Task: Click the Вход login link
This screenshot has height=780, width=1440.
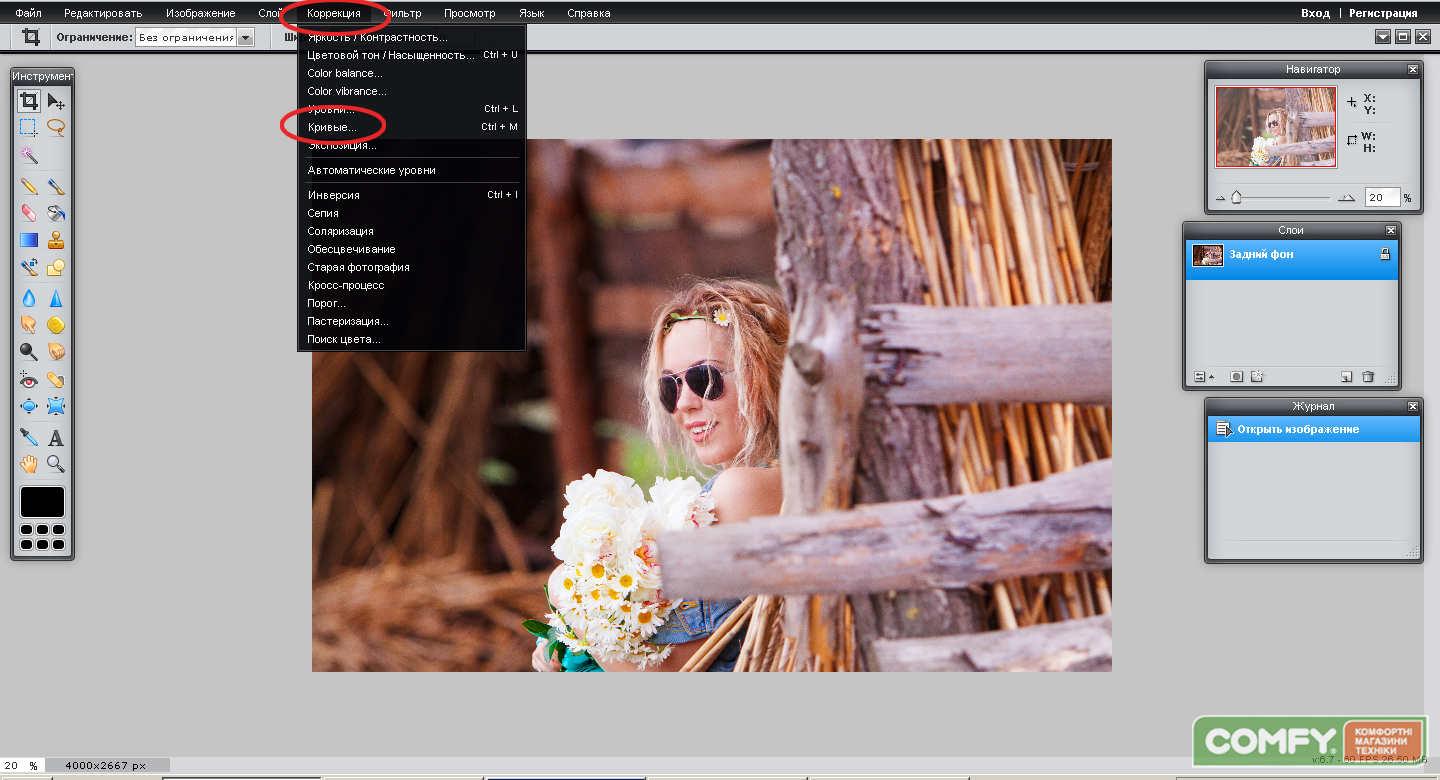Action: click(1315, 13)
